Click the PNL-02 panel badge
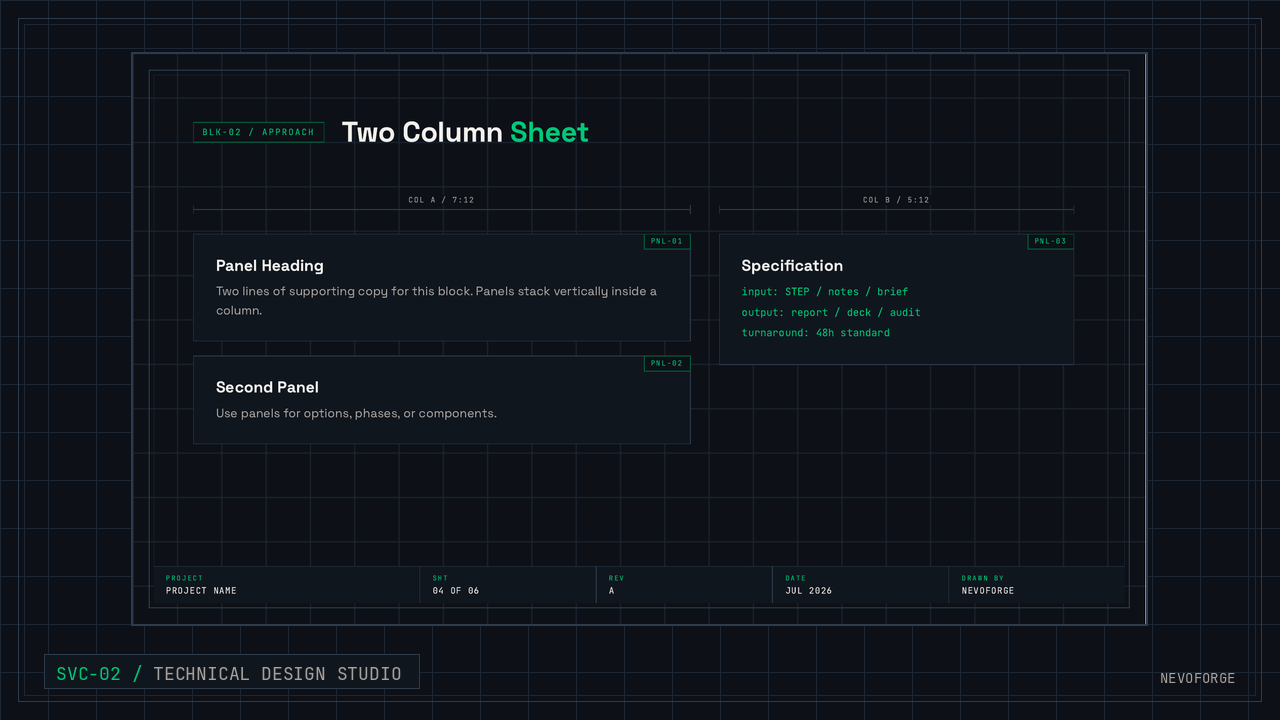This screenshot has width=1280, height=720. point(667,363)
